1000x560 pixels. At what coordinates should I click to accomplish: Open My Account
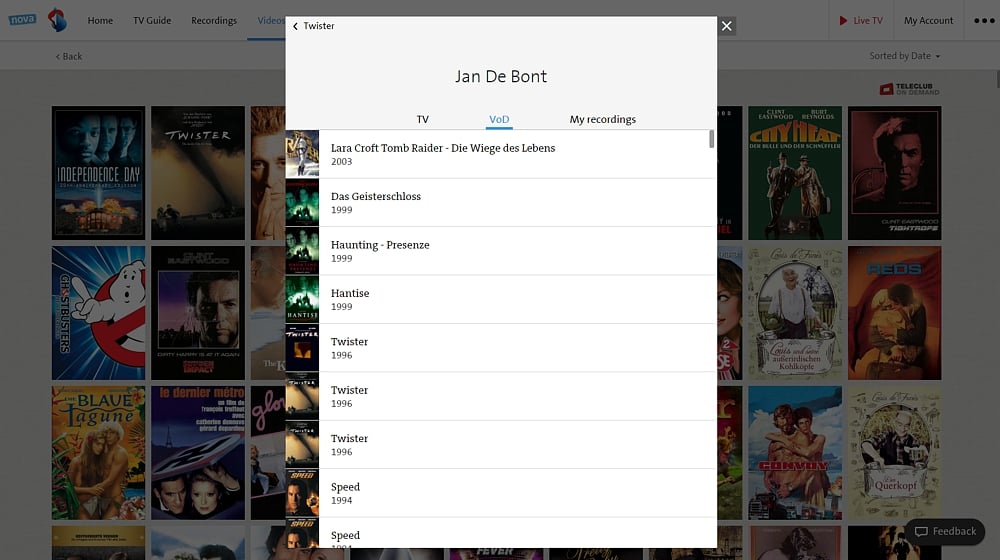tap(928, 20)
